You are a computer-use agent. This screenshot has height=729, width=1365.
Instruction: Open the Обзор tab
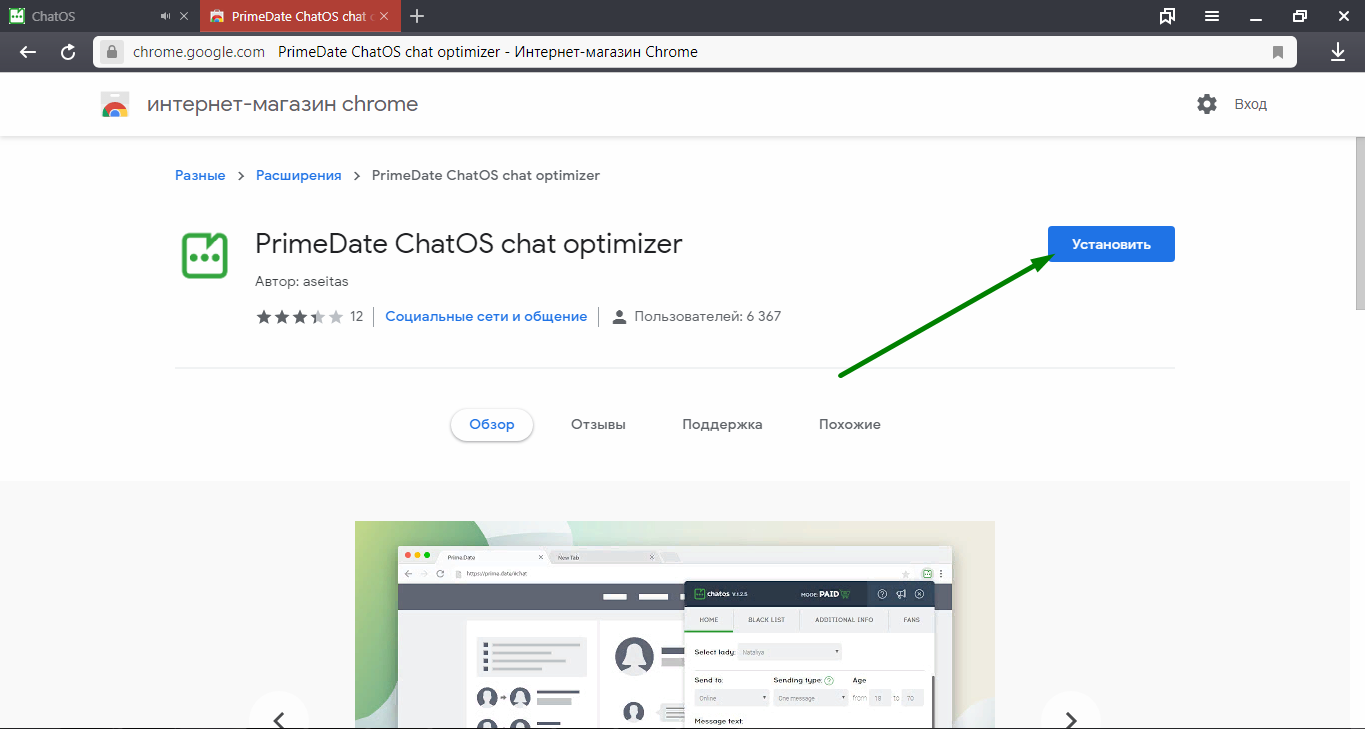coord(492,425)
